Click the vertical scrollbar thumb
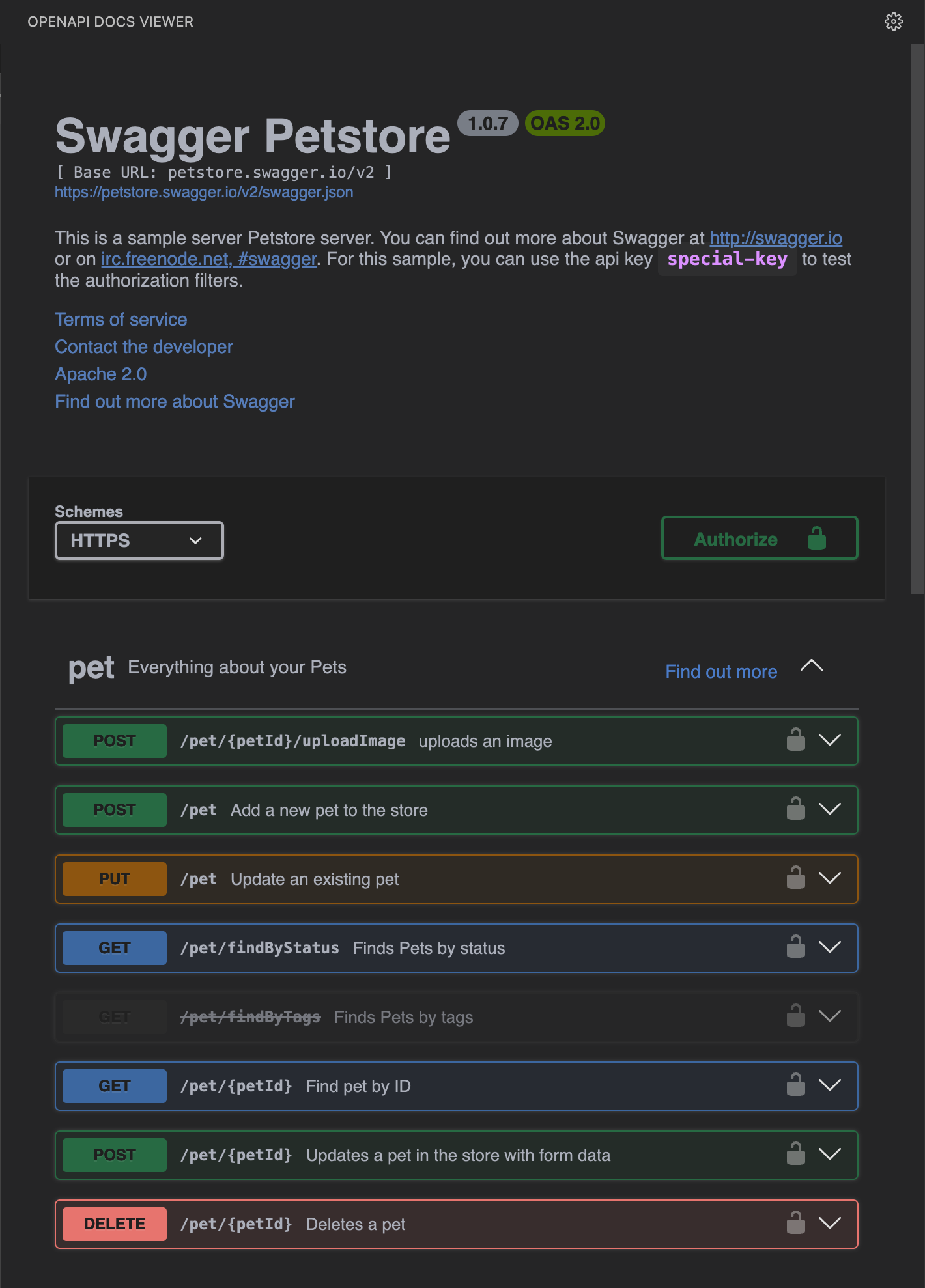Image resolution: width=925 pixels, height=1288 pixels. click(x=917, y=319)
